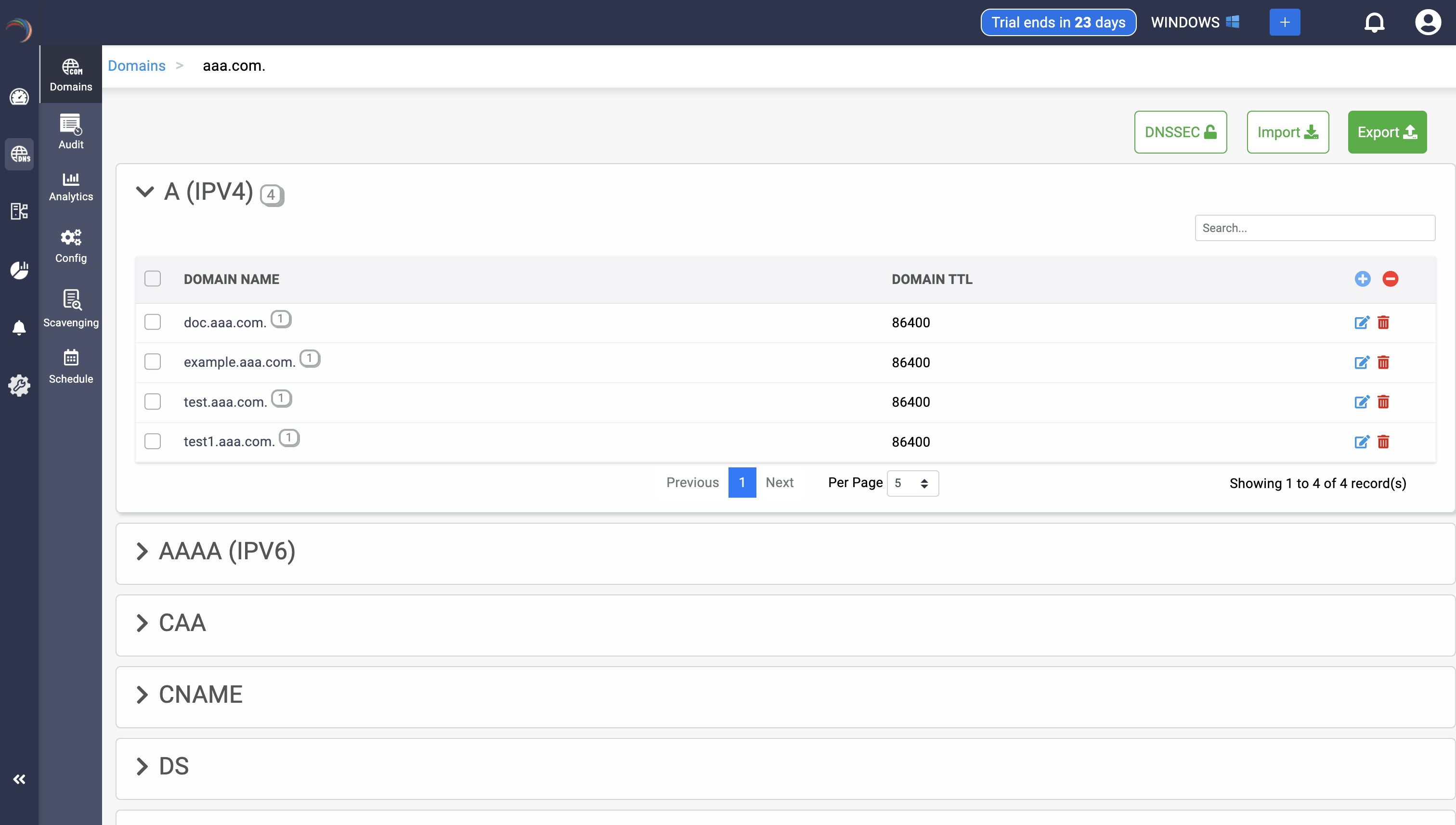Image resolution: width=1456 pixels, height=825 pixels.
Task: Expand the CNAME records section
Action: 142,695
